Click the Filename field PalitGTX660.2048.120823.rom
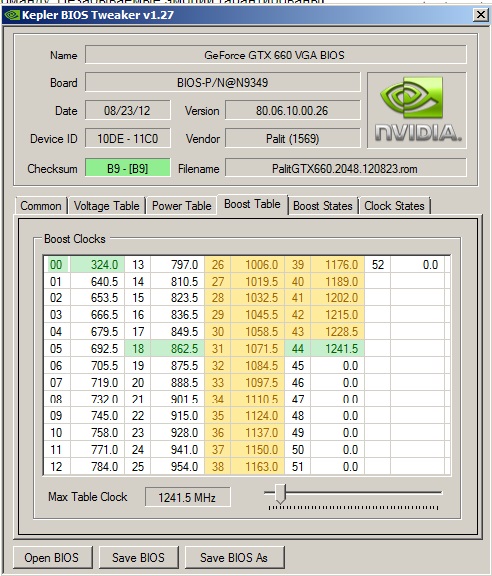The width and height of the screenshot is (492, 576). point(345,168)
